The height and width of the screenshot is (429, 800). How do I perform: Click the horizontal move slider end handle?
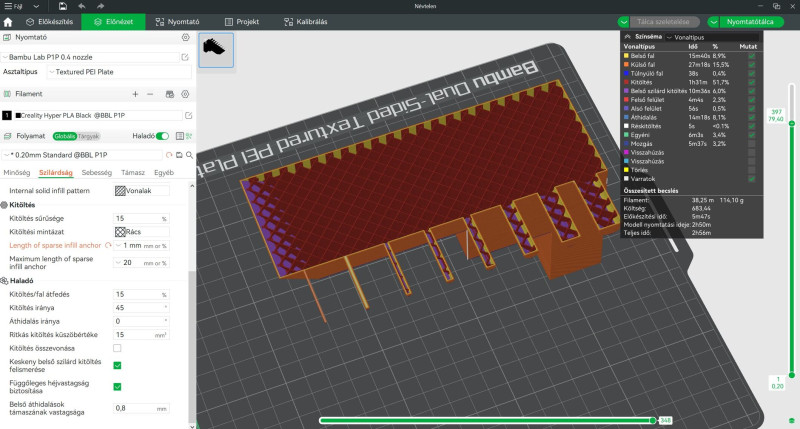coord(653,420)
